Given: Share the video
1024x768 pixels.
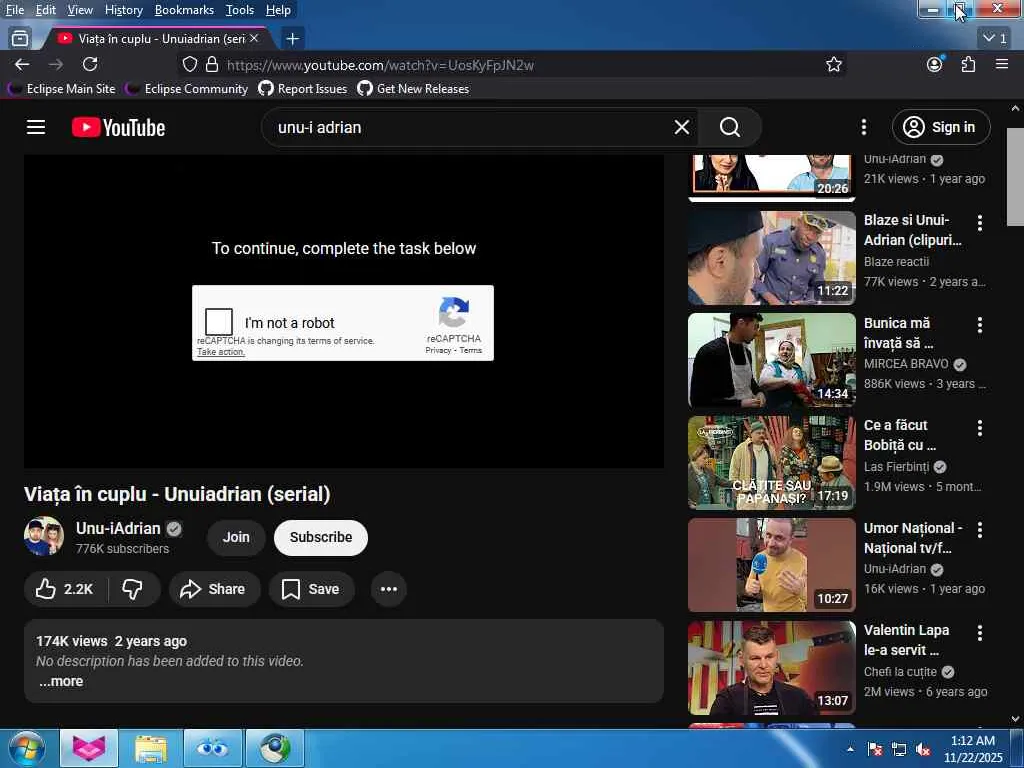Looking at the screenshot, I should click(214, 589).
